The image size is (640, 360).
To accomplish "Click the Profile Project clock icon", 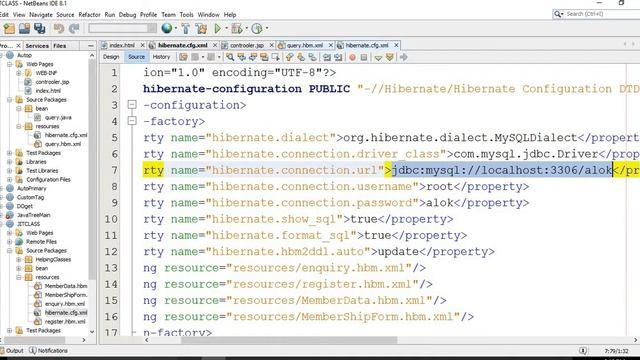I will 257,29.
